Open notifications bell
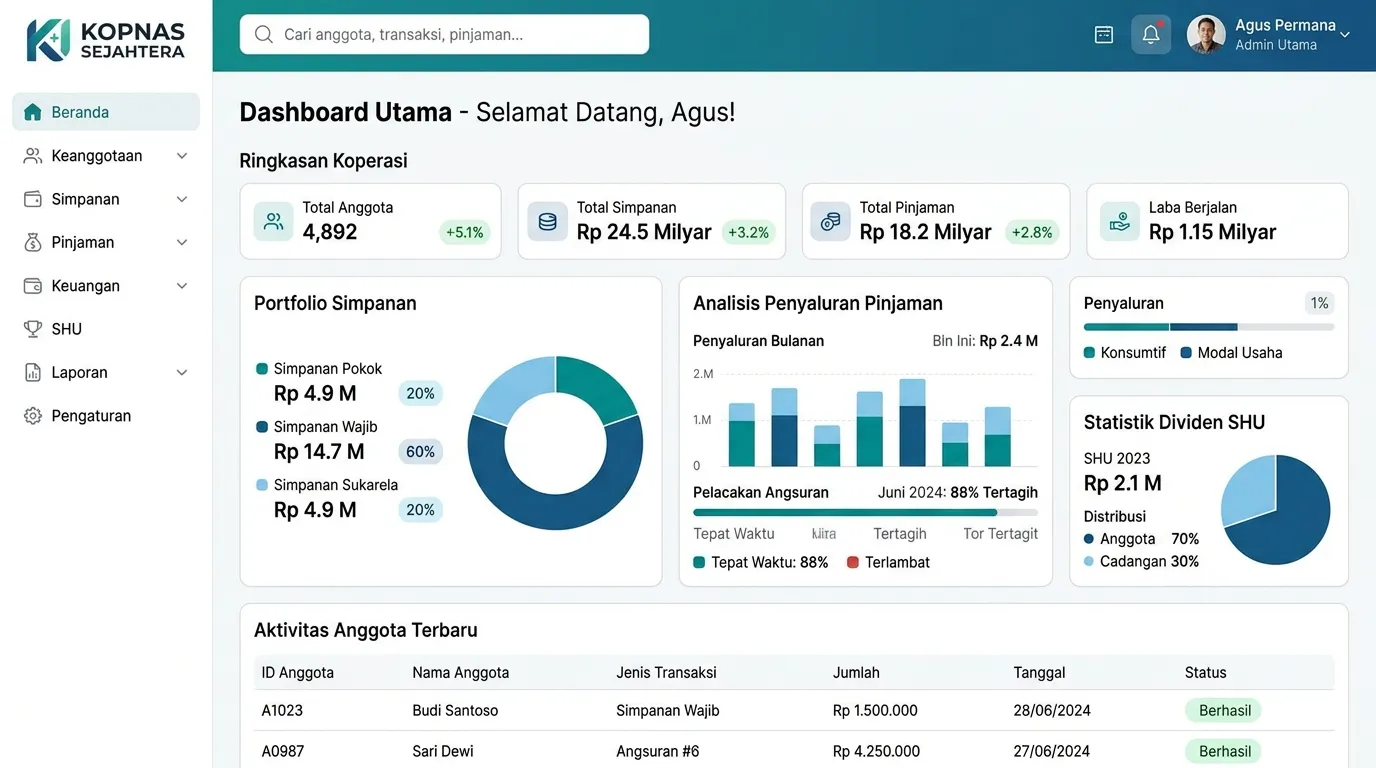This screenshot has height=768, width=1376. point(1151,35)
